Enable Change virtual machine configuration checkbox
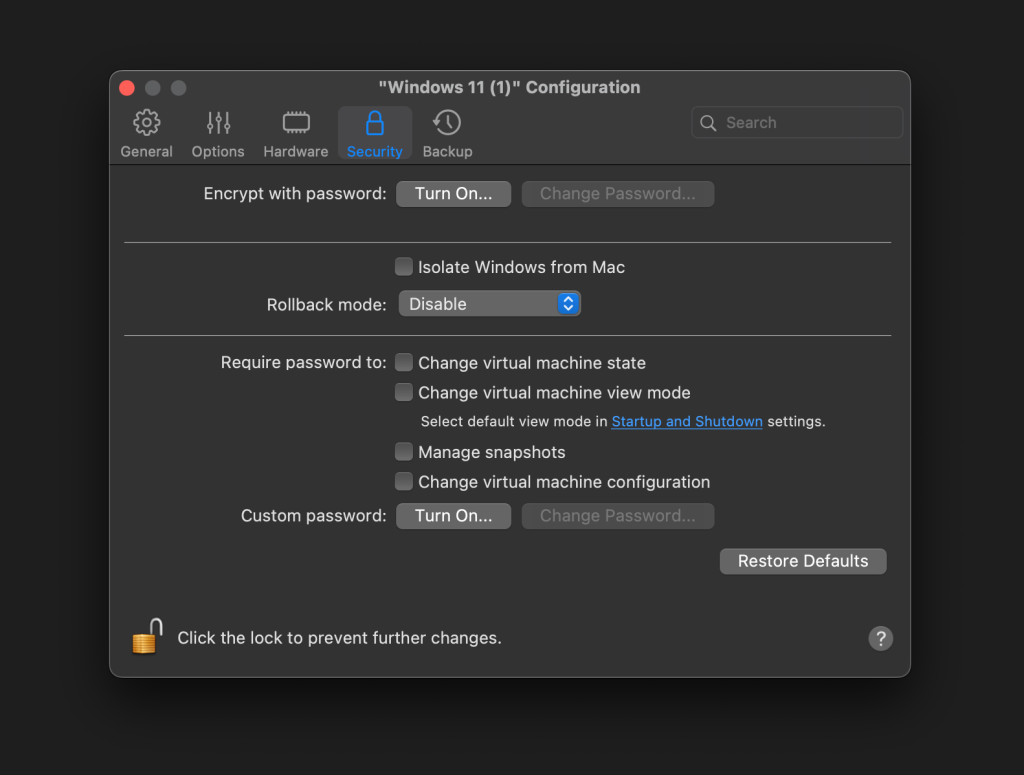This screenshot has width=1024, height=775. [x=404, y=482]
